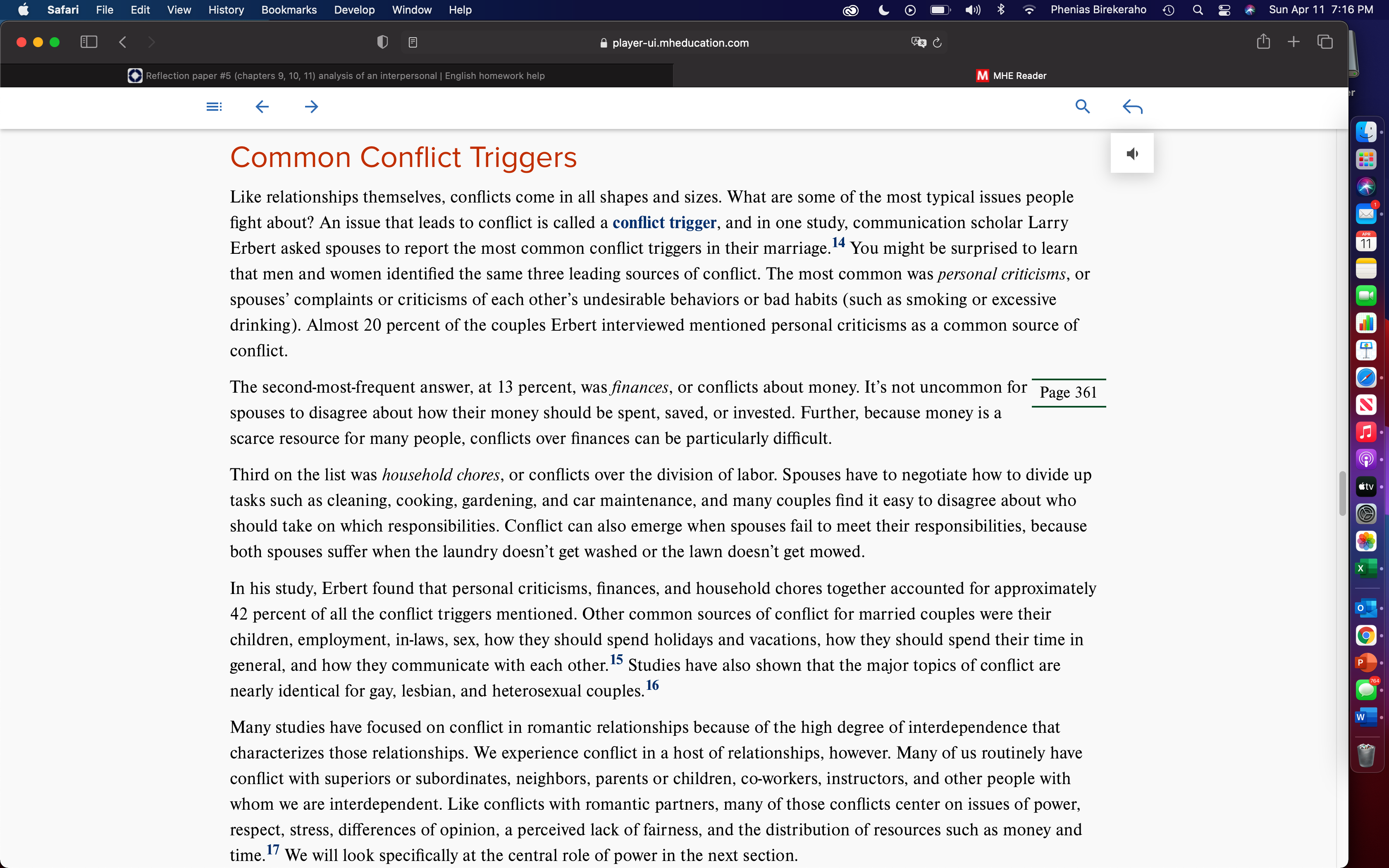Open Finder from the dock

pyautogui.click(x=1366, y=132)
